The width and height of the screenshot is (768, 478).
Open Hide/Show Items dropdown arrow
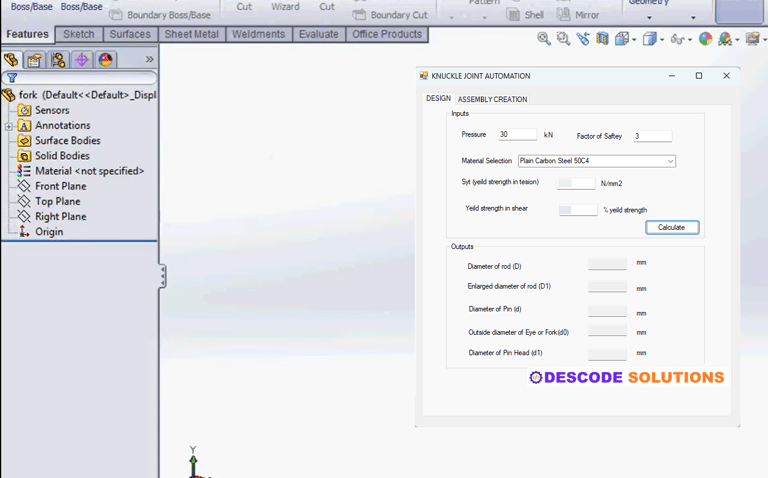(690, 40)
